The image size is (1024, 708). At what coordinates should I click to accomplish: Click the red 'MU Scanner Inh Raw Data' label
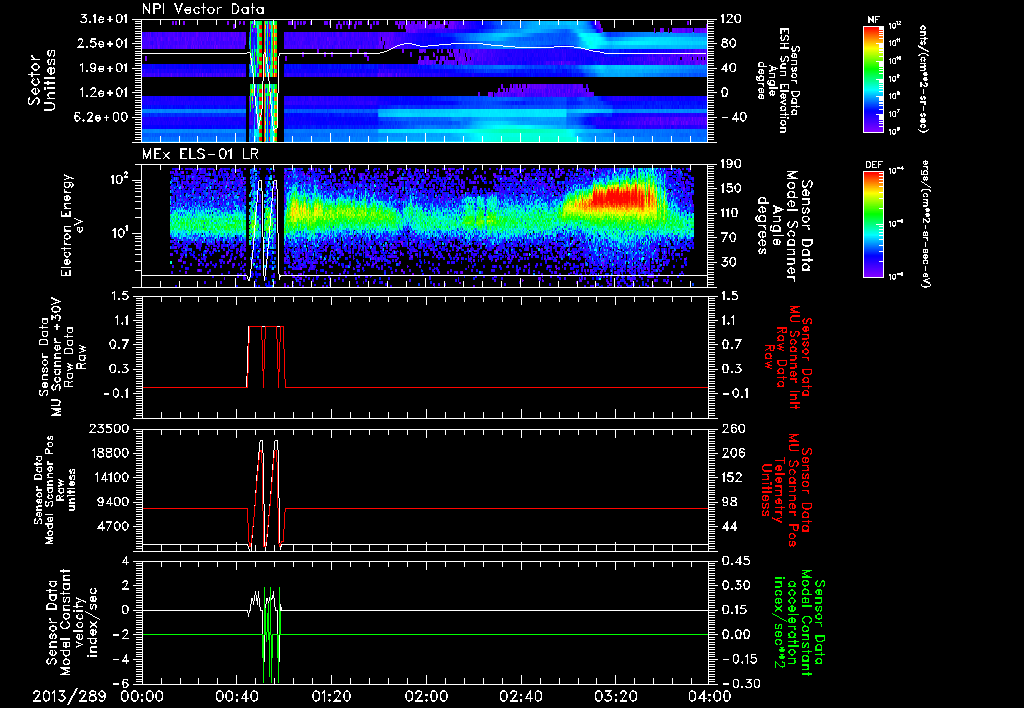tap(789, 357)
